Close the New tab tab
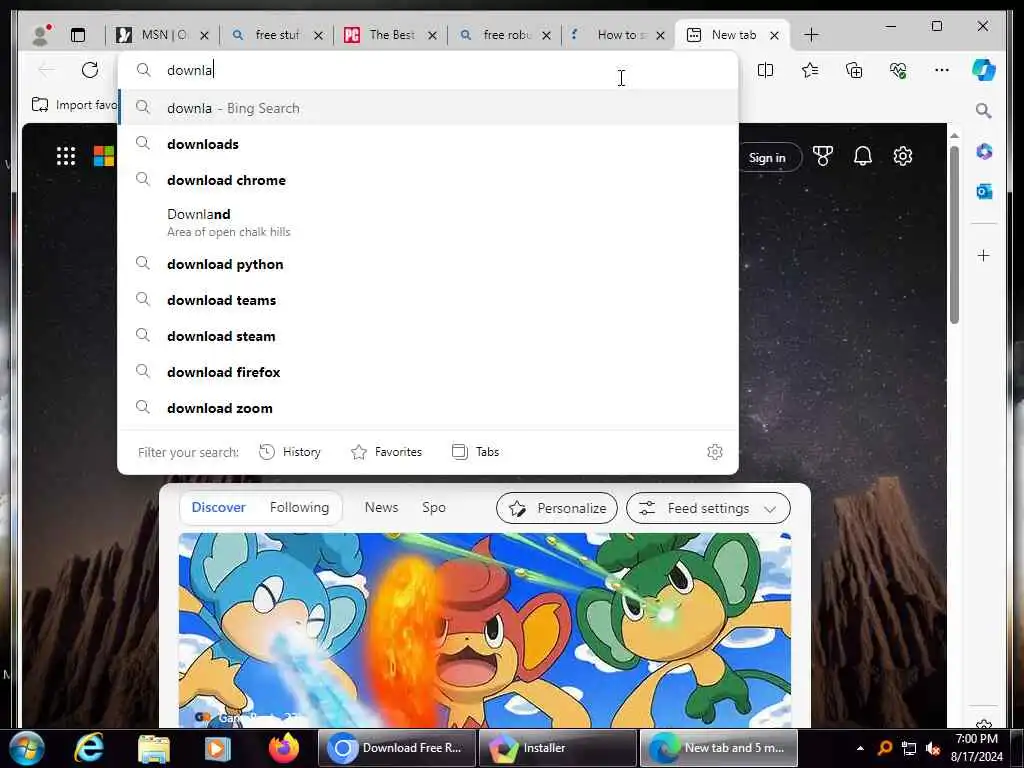 [775, 35]
